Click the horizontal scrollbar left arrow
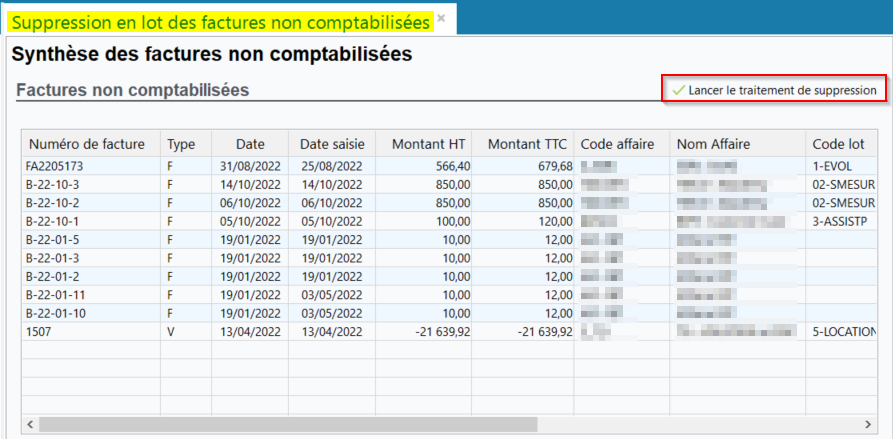The image size is (893, 439). pos(29,424)
